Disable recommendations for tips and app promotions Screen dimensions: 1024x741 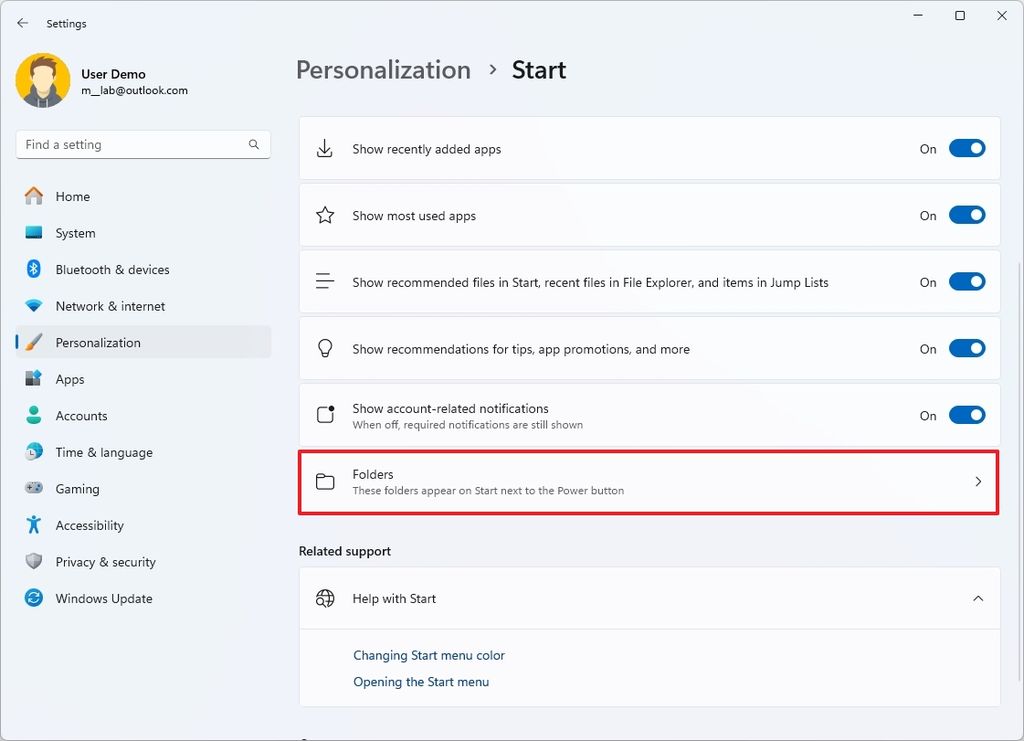966,348
